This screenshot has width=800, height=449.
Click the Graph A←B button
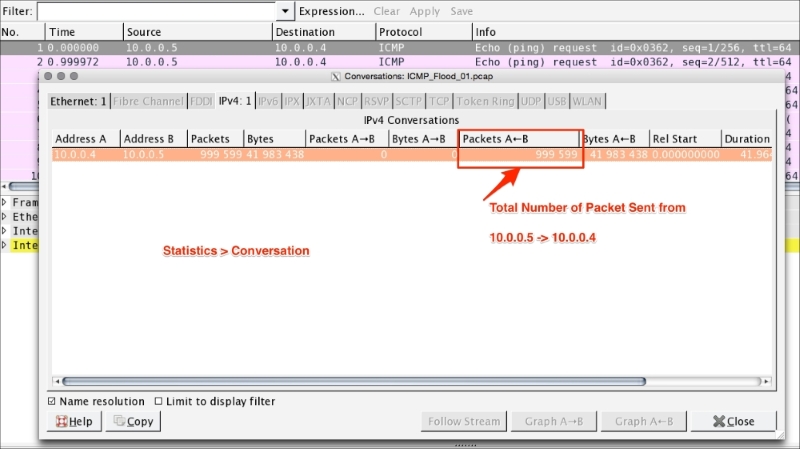pos(644,421)
